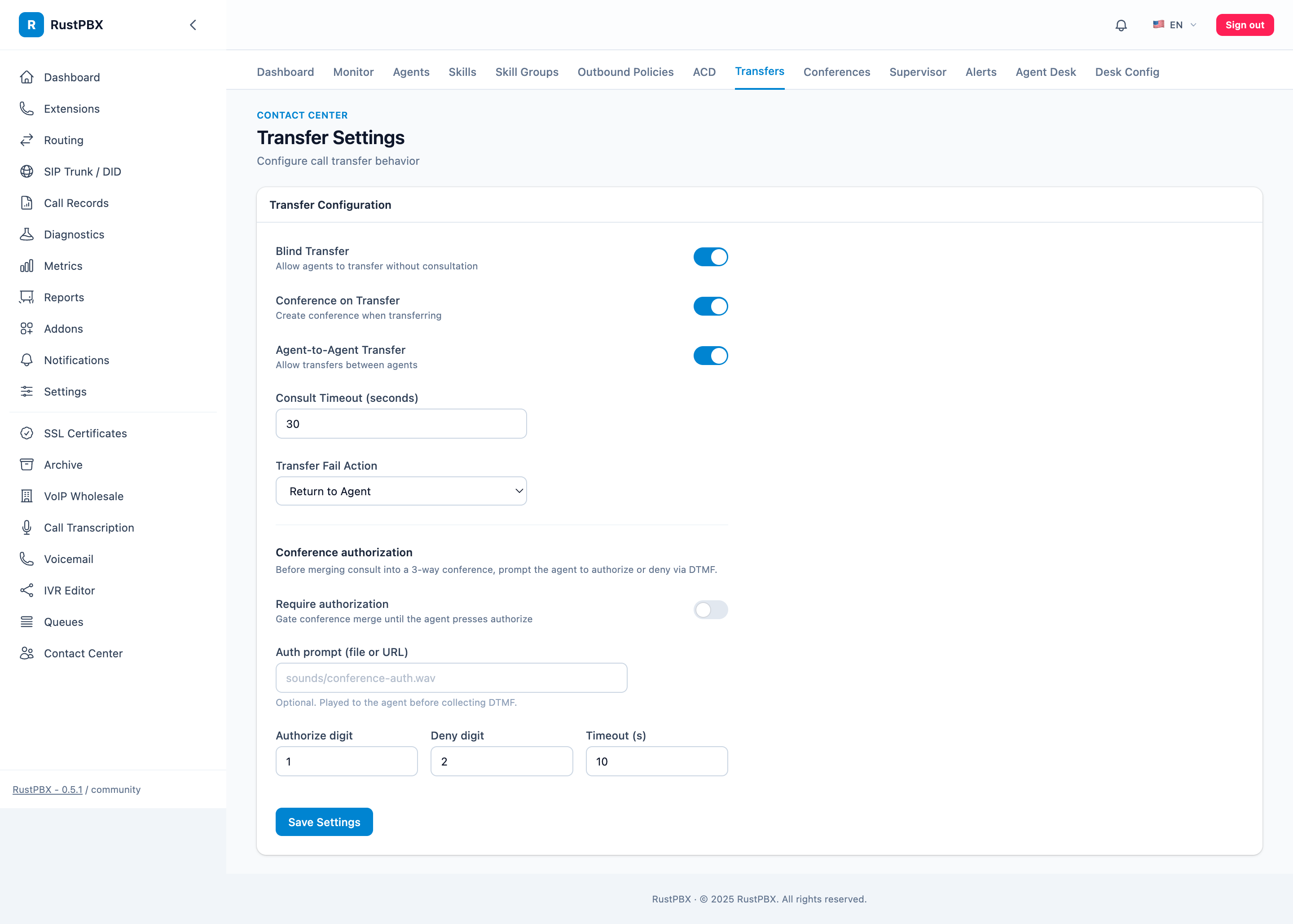Click the sidebar Notifications bell icon
1293x924 pixels.
27,360
